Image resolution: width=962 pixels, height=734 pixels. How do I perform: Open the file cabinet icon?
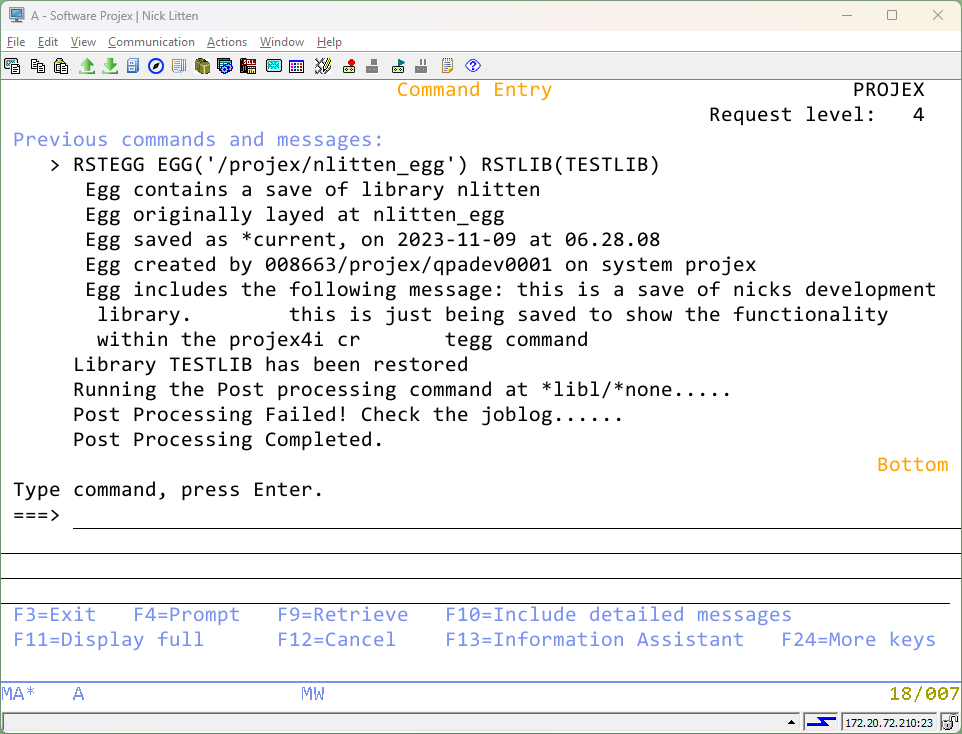pos(133,66)
